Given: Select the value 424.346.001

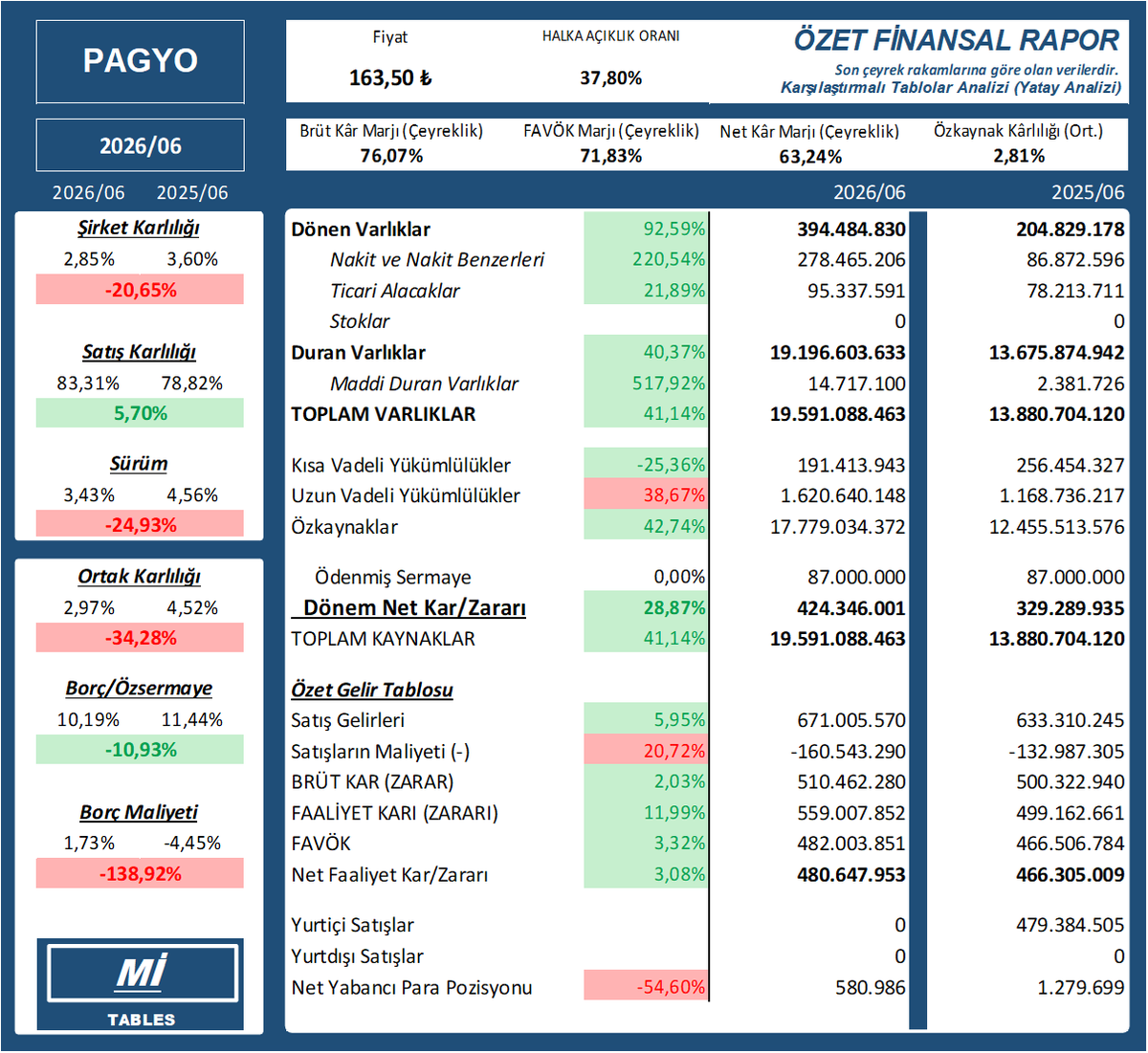Looking at the screenshot, I should click(x=851, y=608).
